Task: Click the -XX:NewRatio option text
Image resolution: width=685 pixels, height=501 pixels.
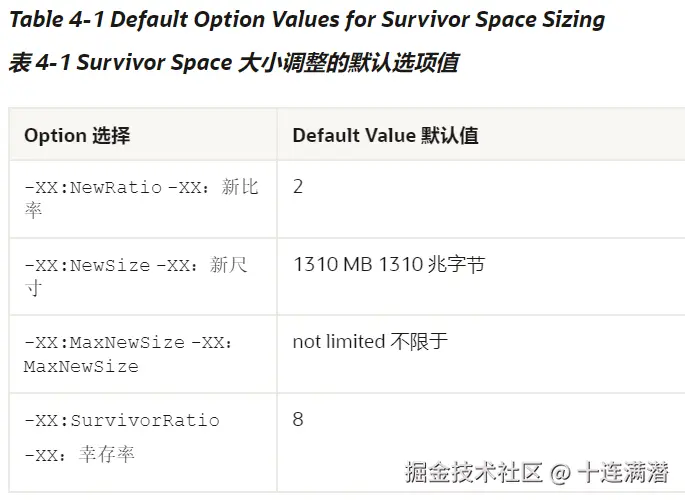Action: point(92,188)
